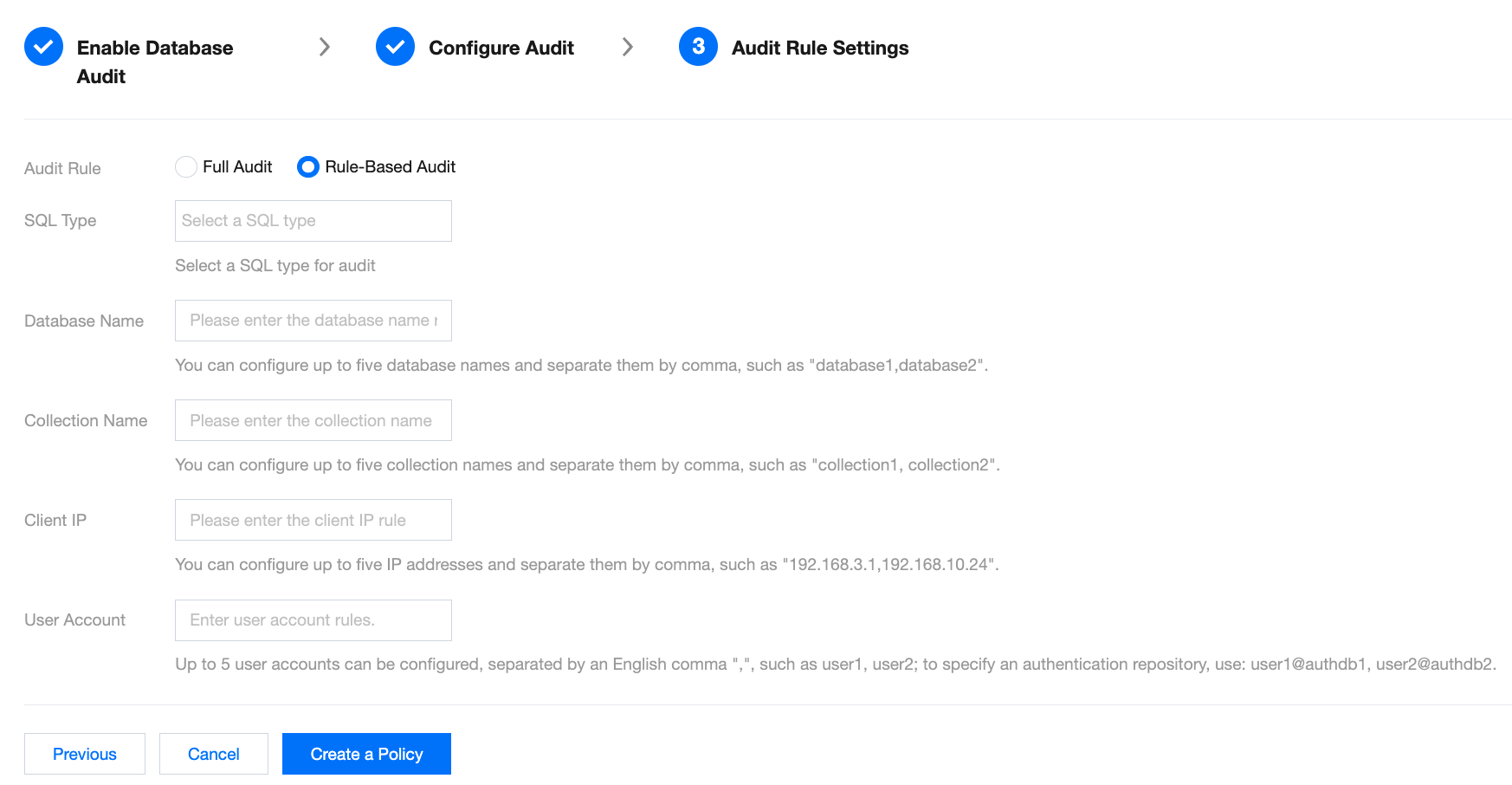Click the Collection Name input field
Screen dimensions: 1512x785
point(313,420)
